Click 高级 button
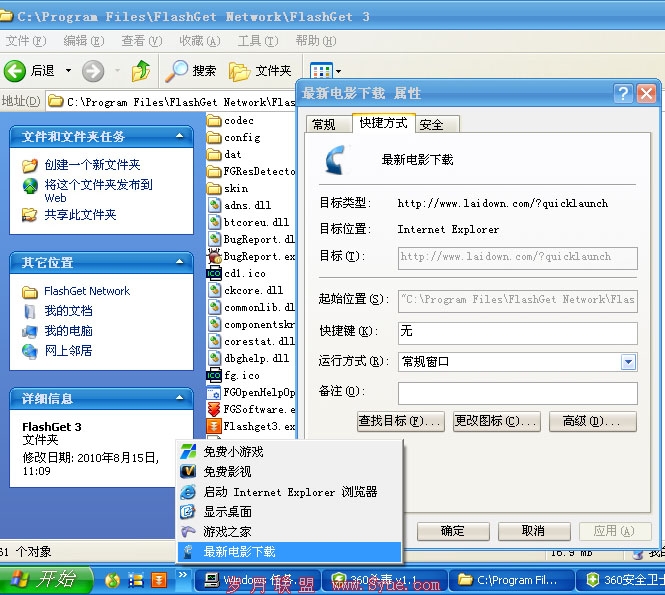The image size is (665, 595). [592, 421]
